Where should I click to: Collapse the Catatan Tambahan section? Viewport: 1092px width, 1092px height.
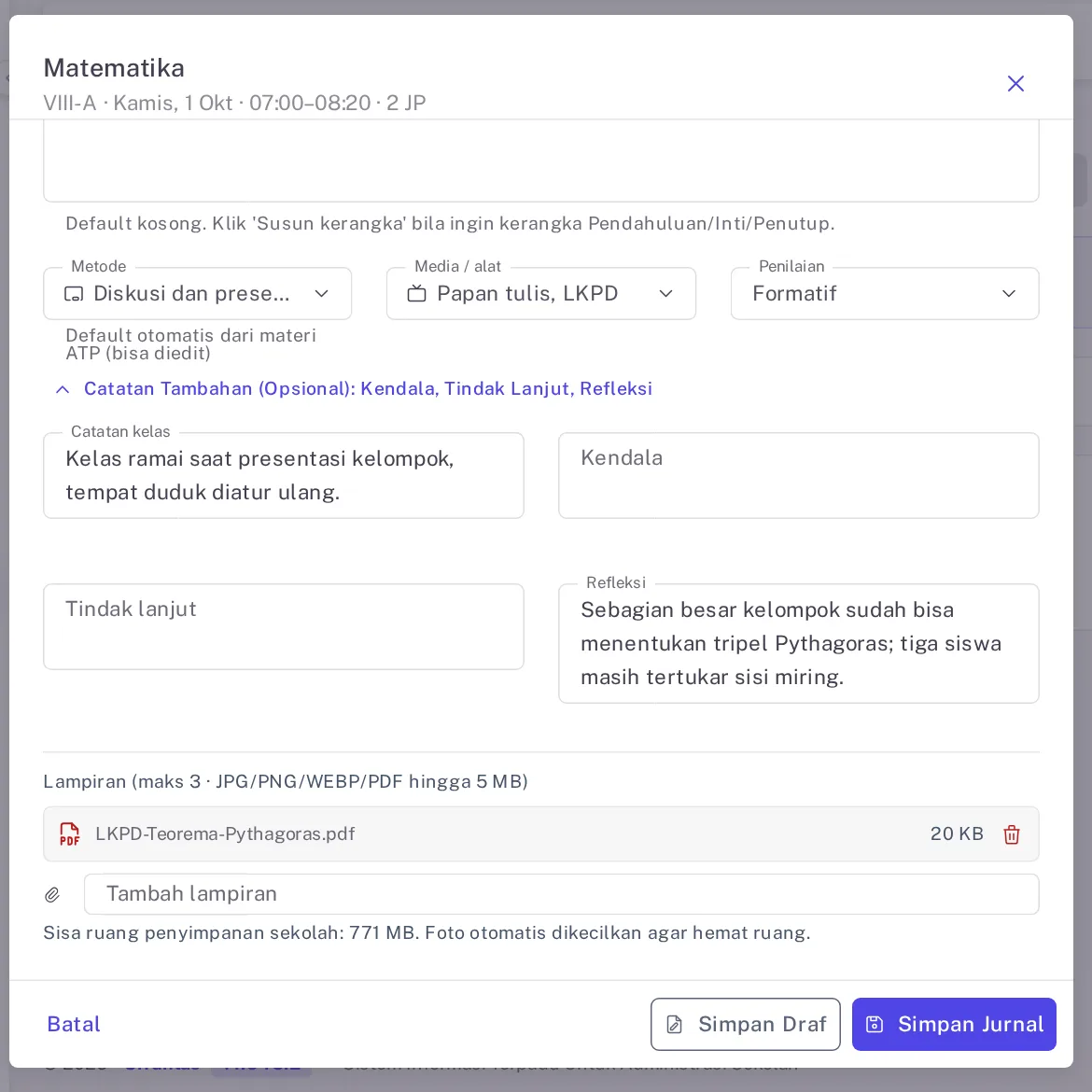(x=355, y=388)
